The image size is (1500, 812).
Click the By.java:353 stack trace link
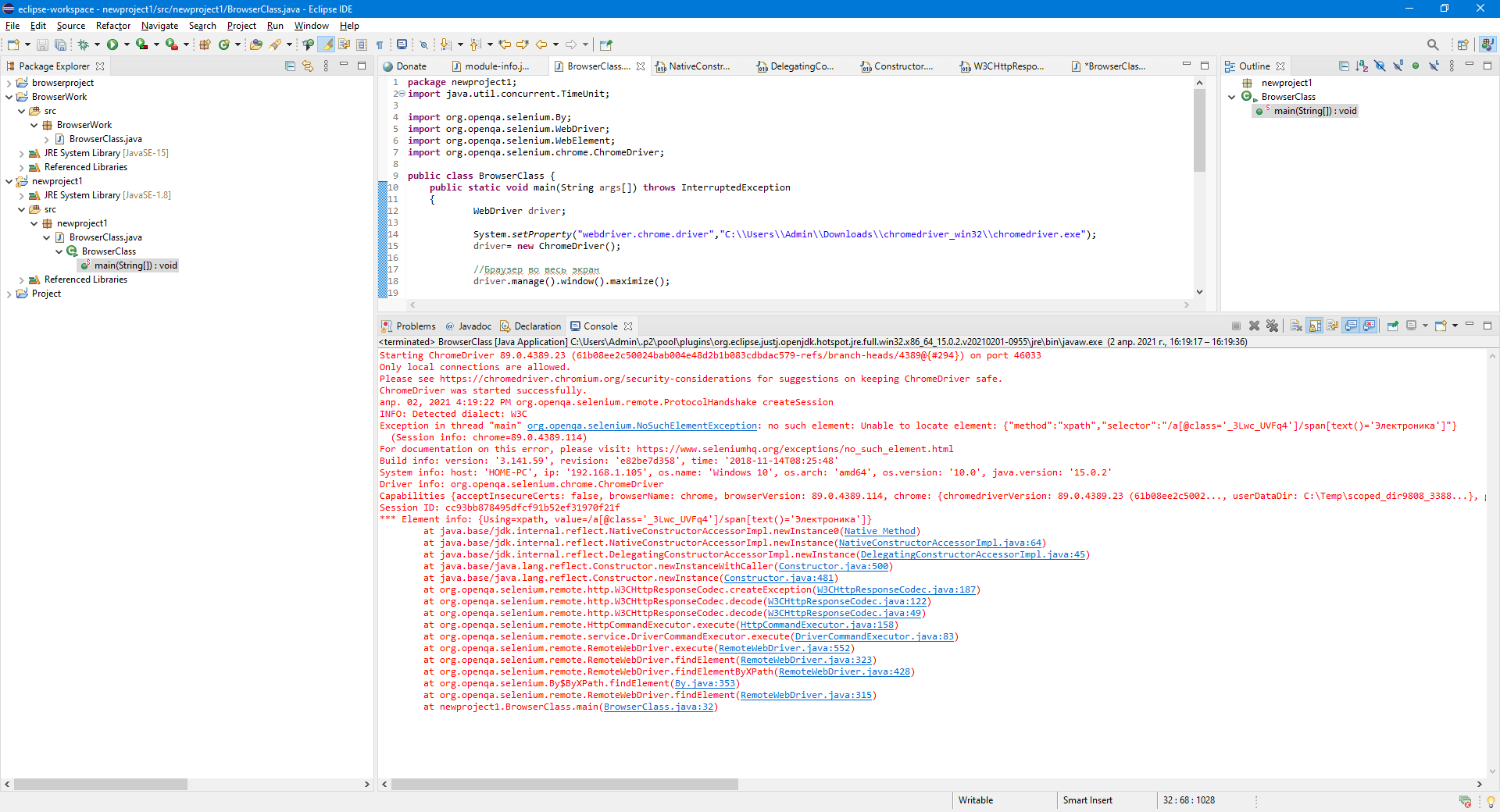coord(705,683)
